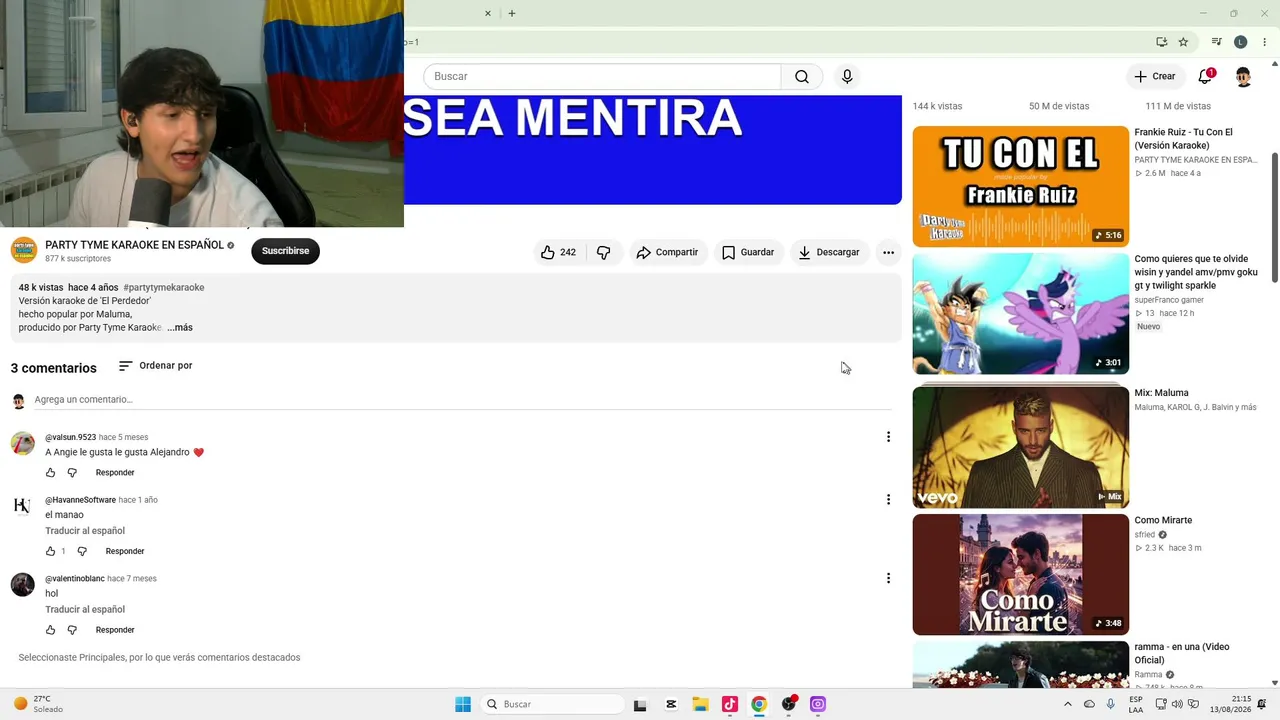Viewport: 1280px width, 720px height.
Task: Open CapCut from the taskbar
Action: 671,704
